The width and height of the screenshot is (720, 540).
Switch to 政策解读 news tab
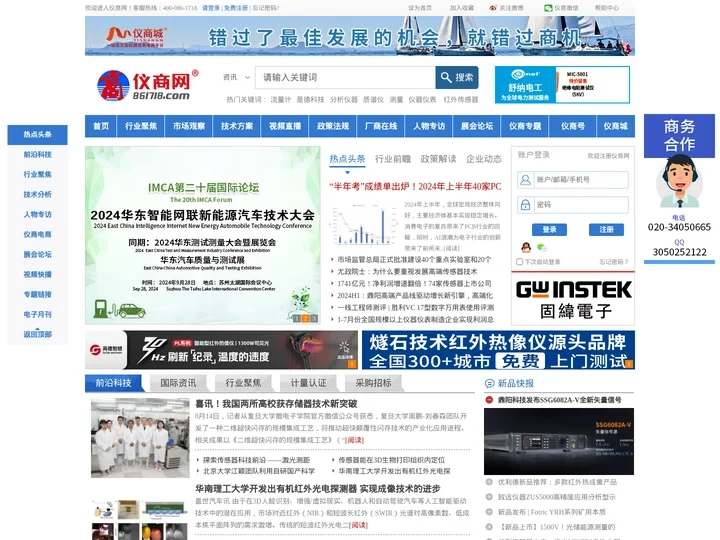pyautogui.click(x=438, y=159)
